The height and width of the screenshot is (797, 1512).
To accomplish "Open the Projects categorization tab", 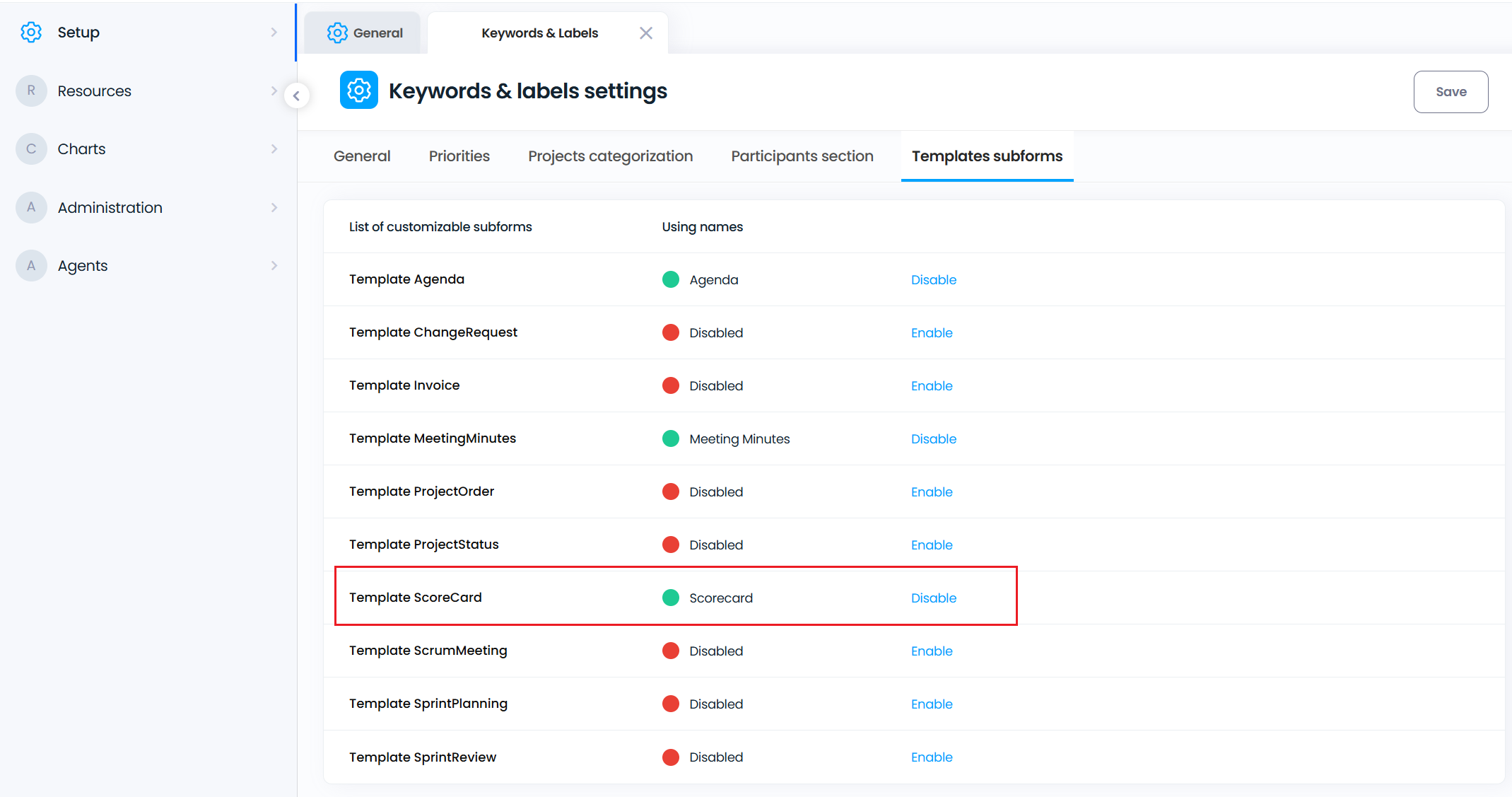I will click(610, 156).
